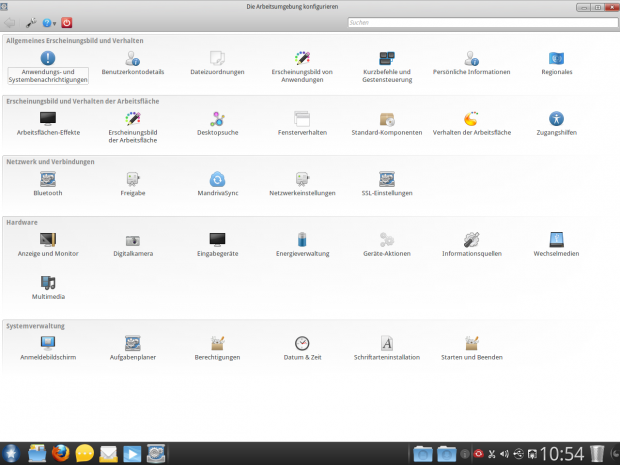Open Anzeige und Monitor settings
This screenshot has height=465, width=620.
48,244
